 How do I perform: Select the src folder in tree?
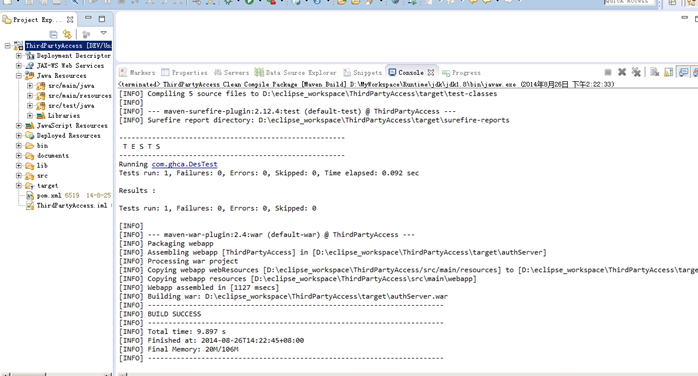pos(42,176)
